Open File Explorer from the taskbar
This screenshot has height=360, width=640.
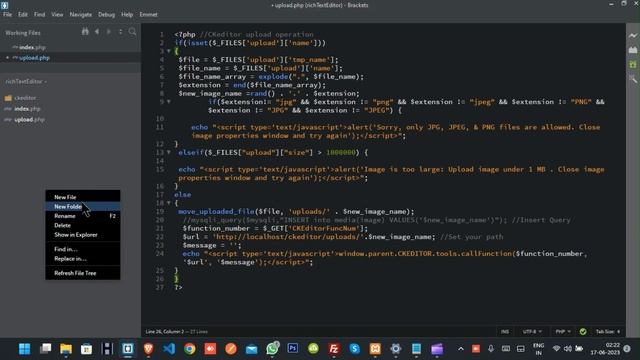[66, 349]
